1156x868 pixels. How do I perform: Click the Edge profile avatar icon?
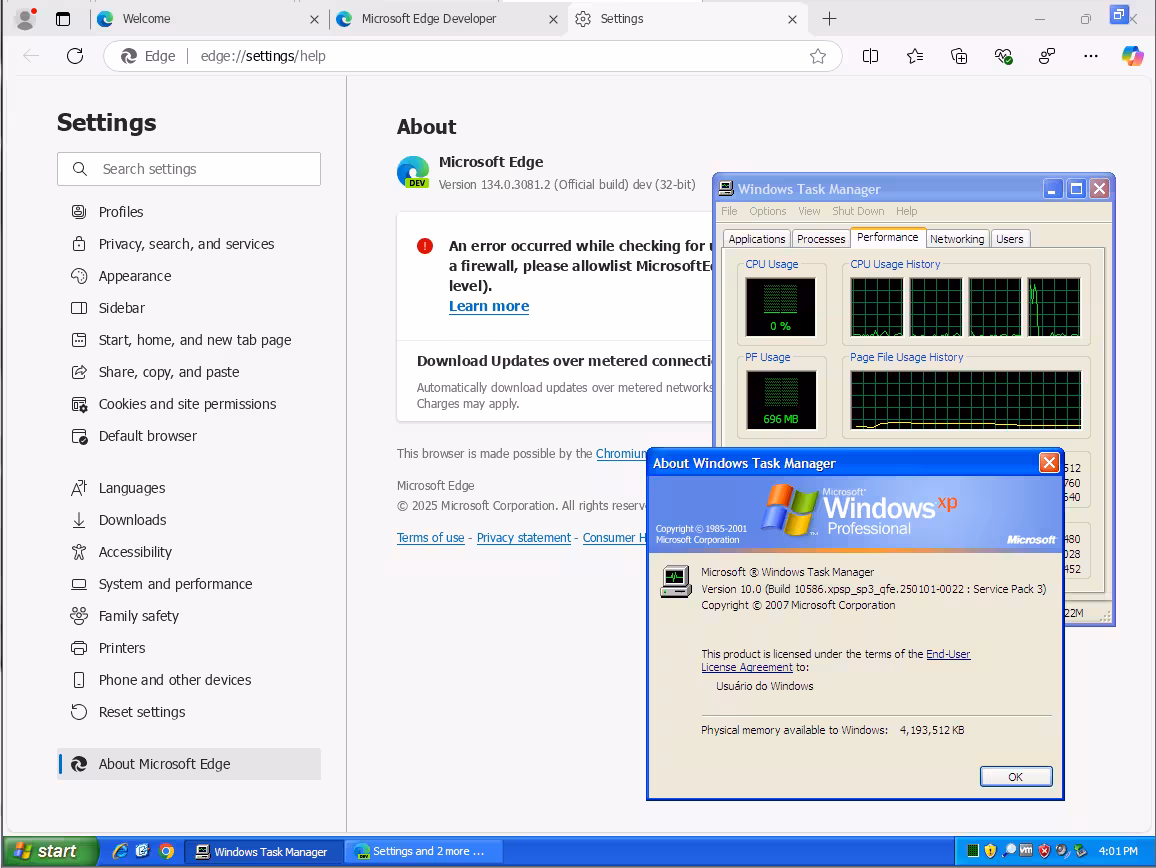[x=25, y=18]
